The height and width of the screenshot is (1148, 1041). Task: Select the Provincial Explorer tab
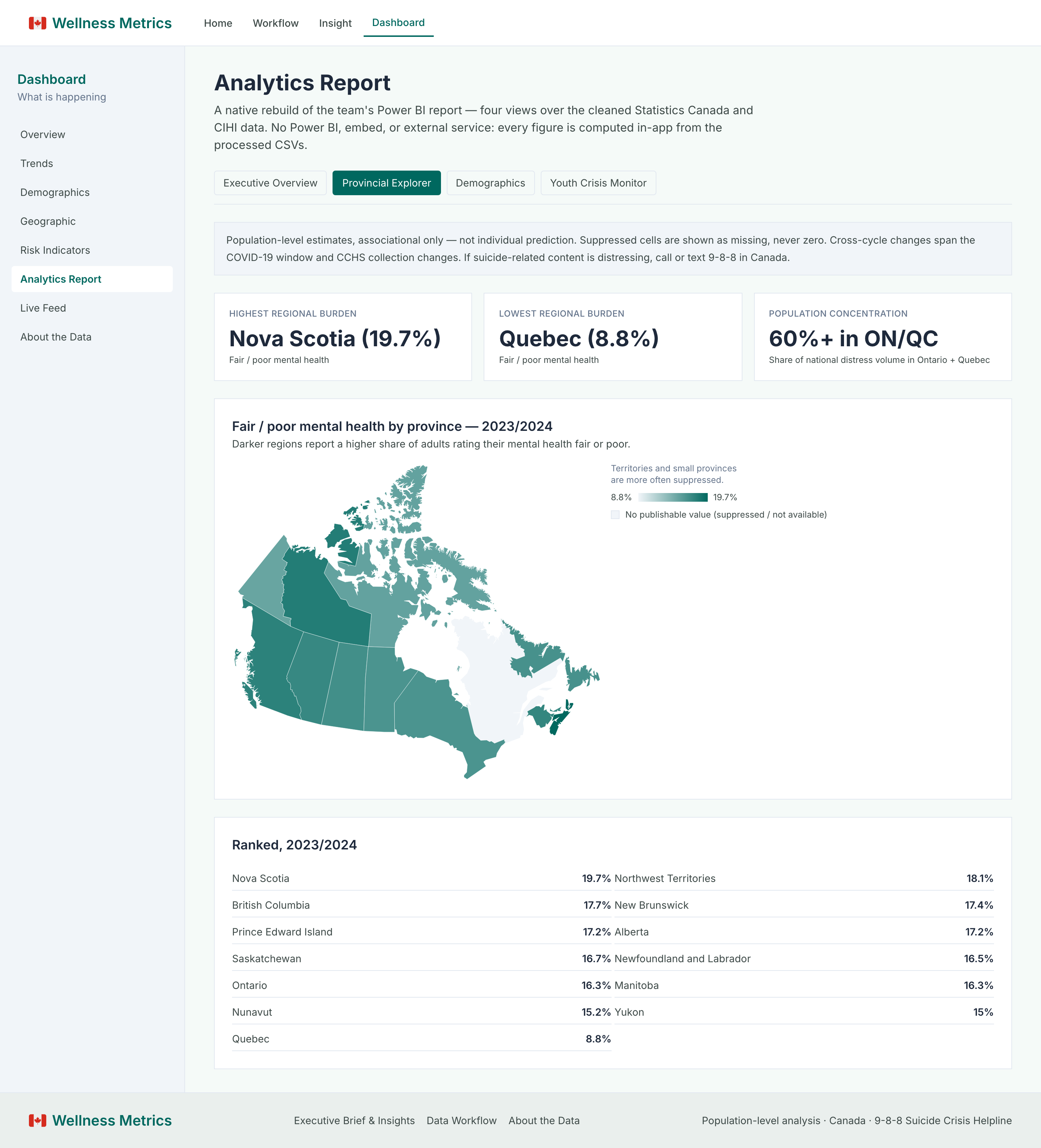(x=386, y=183)
